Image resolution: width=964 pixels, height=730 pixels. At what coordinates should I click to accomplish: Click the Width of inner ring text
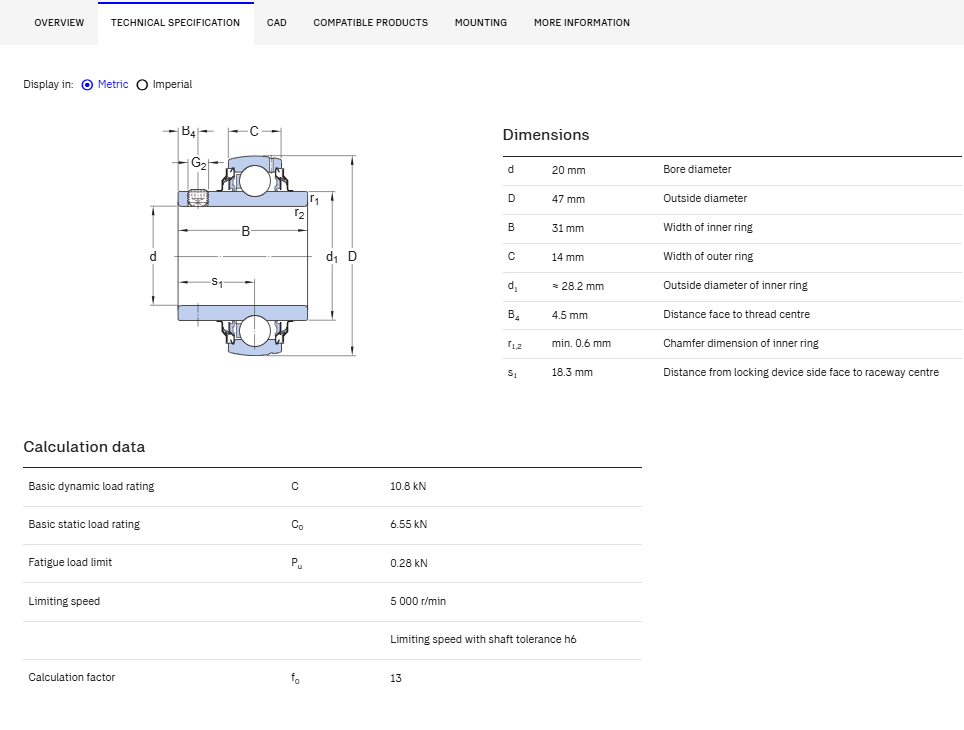point(708,227)
